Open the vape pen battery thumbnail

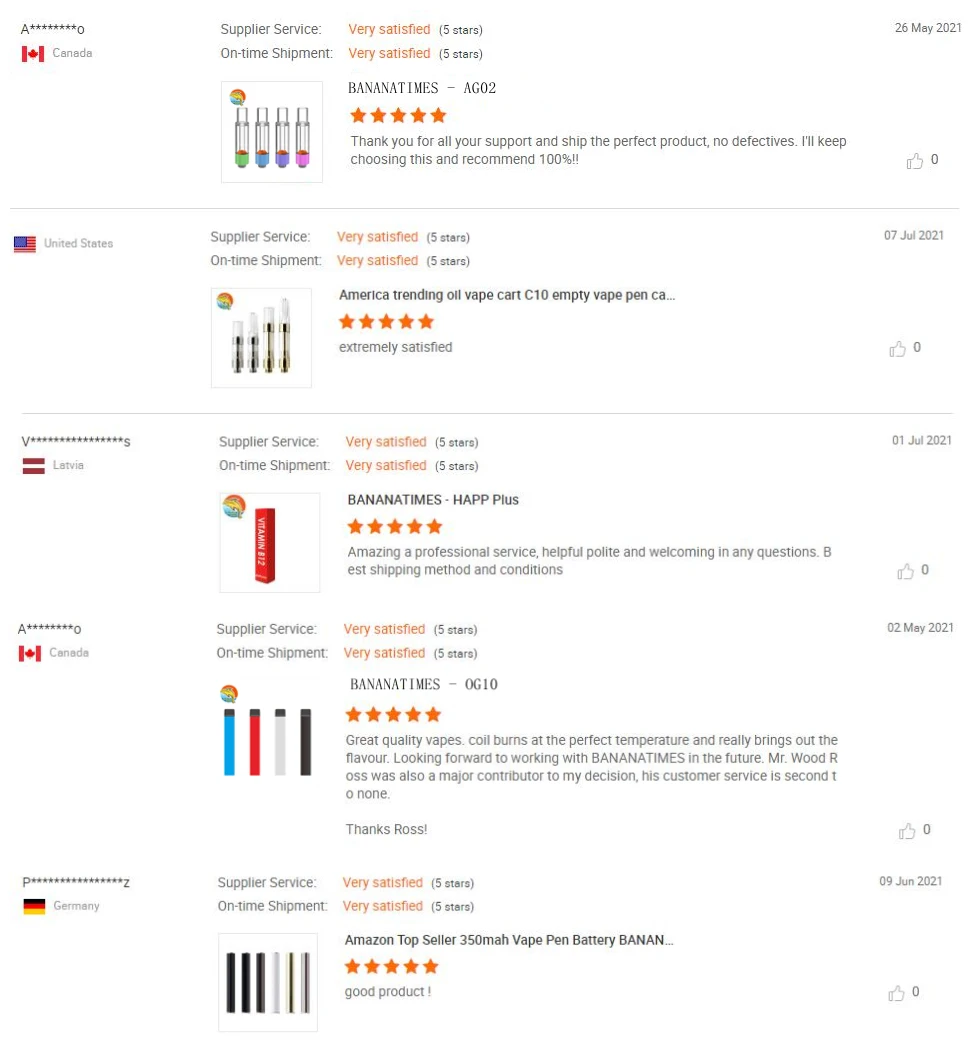(268, 983)
